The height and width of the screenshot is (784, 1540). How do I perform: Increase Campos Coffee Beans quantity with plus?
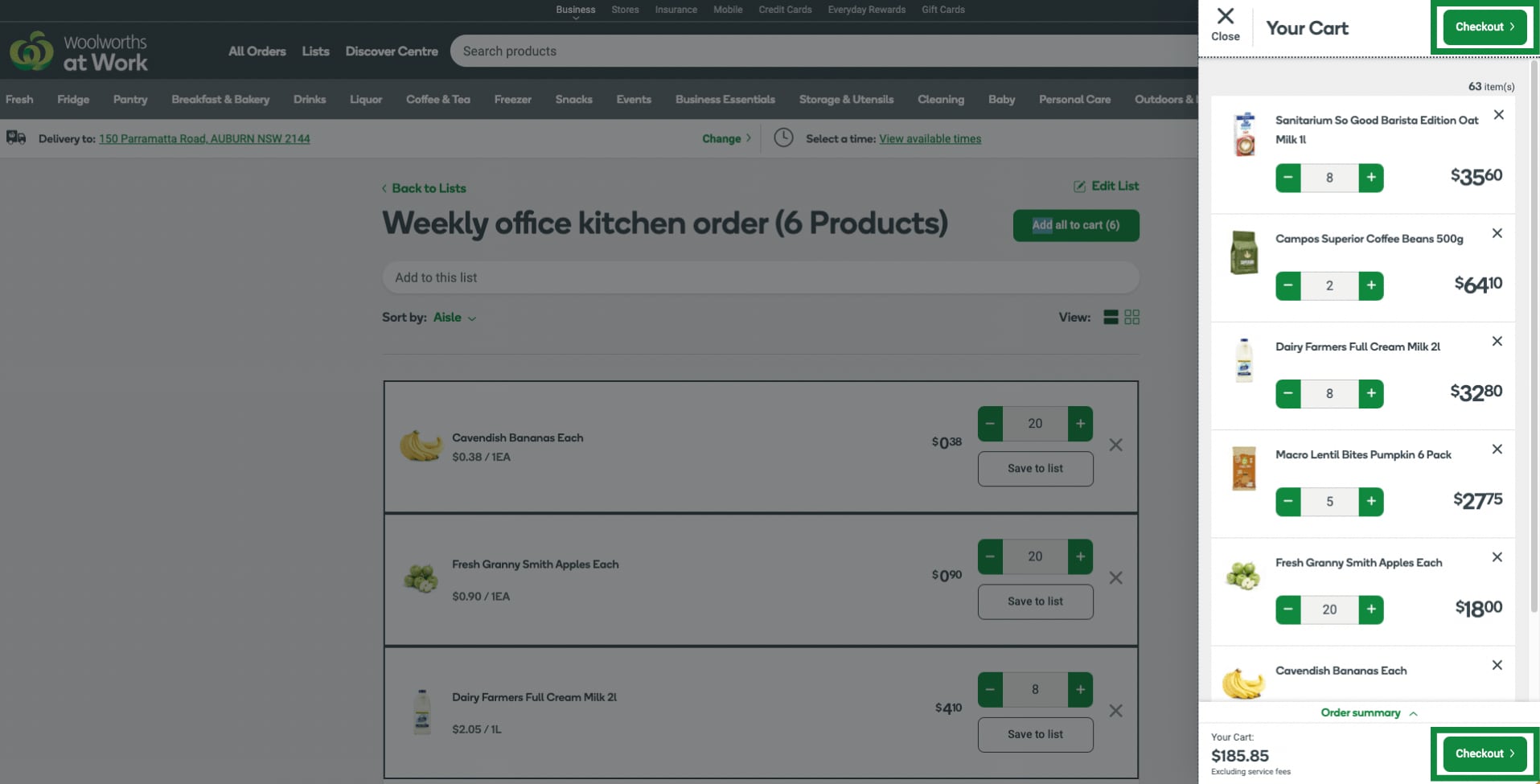(1371, 285)
